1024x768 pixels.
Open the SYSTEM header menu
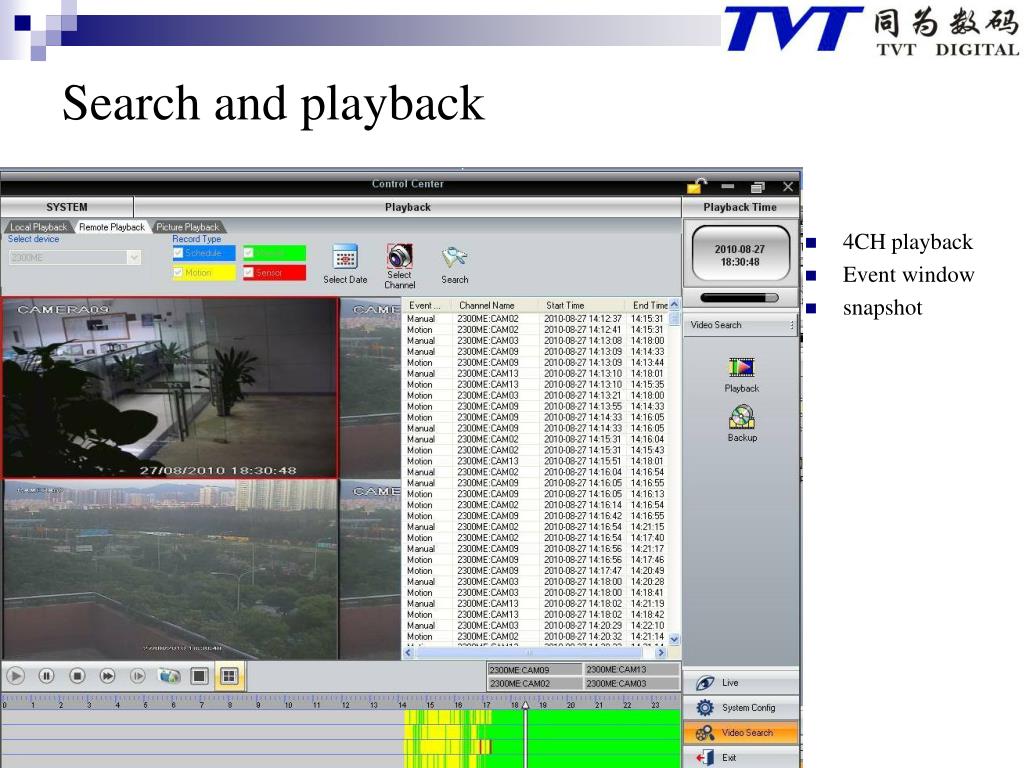click(x=67, y=207)
